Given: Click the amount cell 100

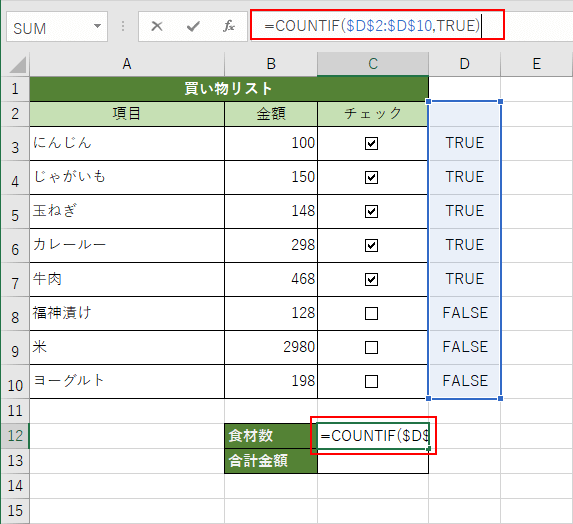Looking at the screenshot, I should 271,143.
